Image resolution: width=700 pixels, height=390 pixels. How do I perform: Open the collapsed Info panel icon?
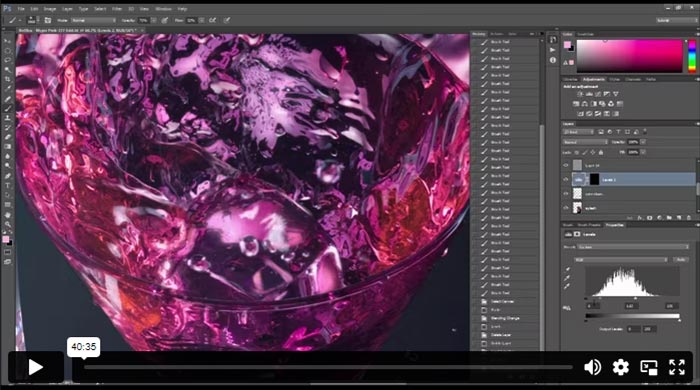click(553, 60)
